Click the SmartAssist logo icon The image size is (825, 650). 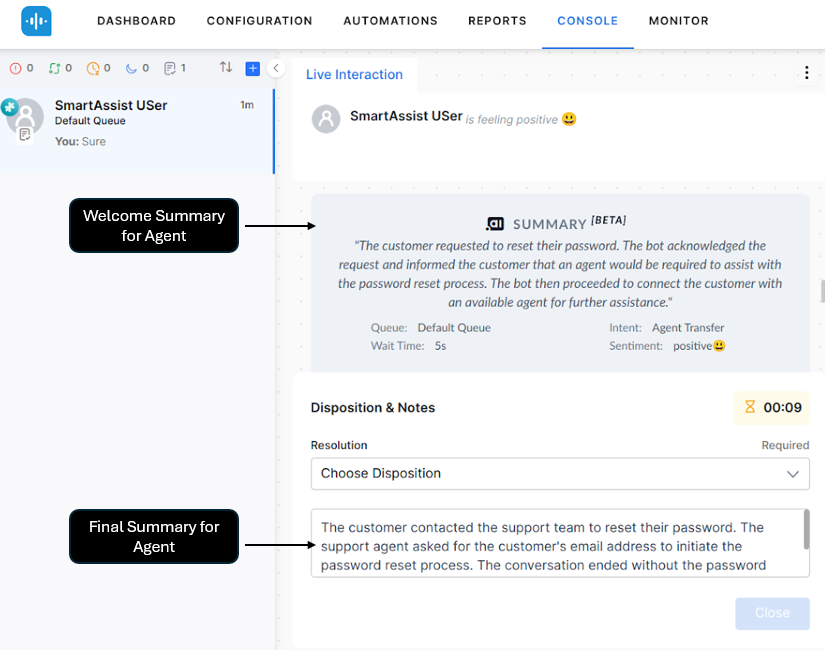point(36,21)
